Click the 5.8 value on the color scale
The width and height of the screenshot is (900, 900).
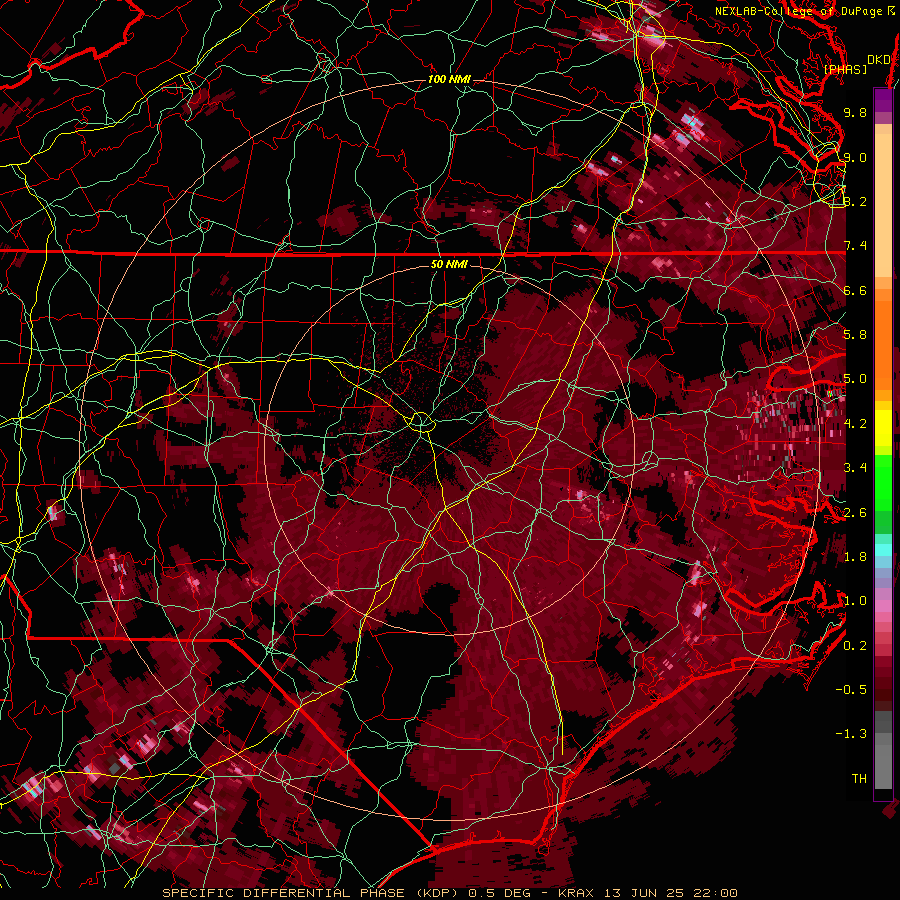click(855, 335)
